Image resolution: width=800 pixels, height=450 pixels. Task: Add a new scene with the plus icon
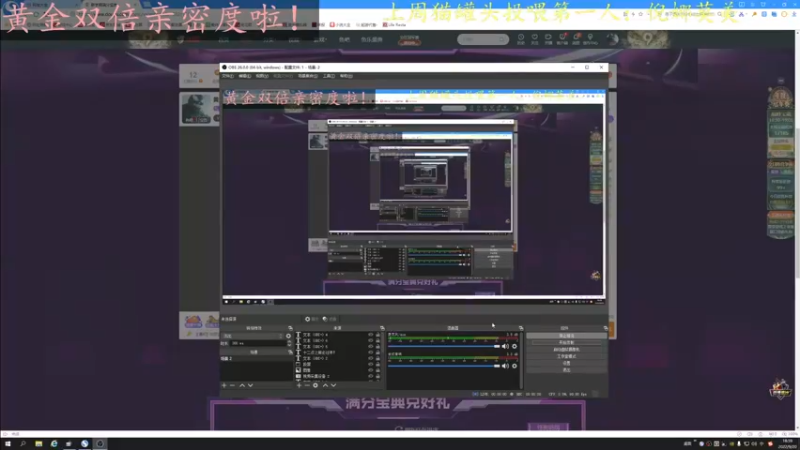click(x=224, y=385)
